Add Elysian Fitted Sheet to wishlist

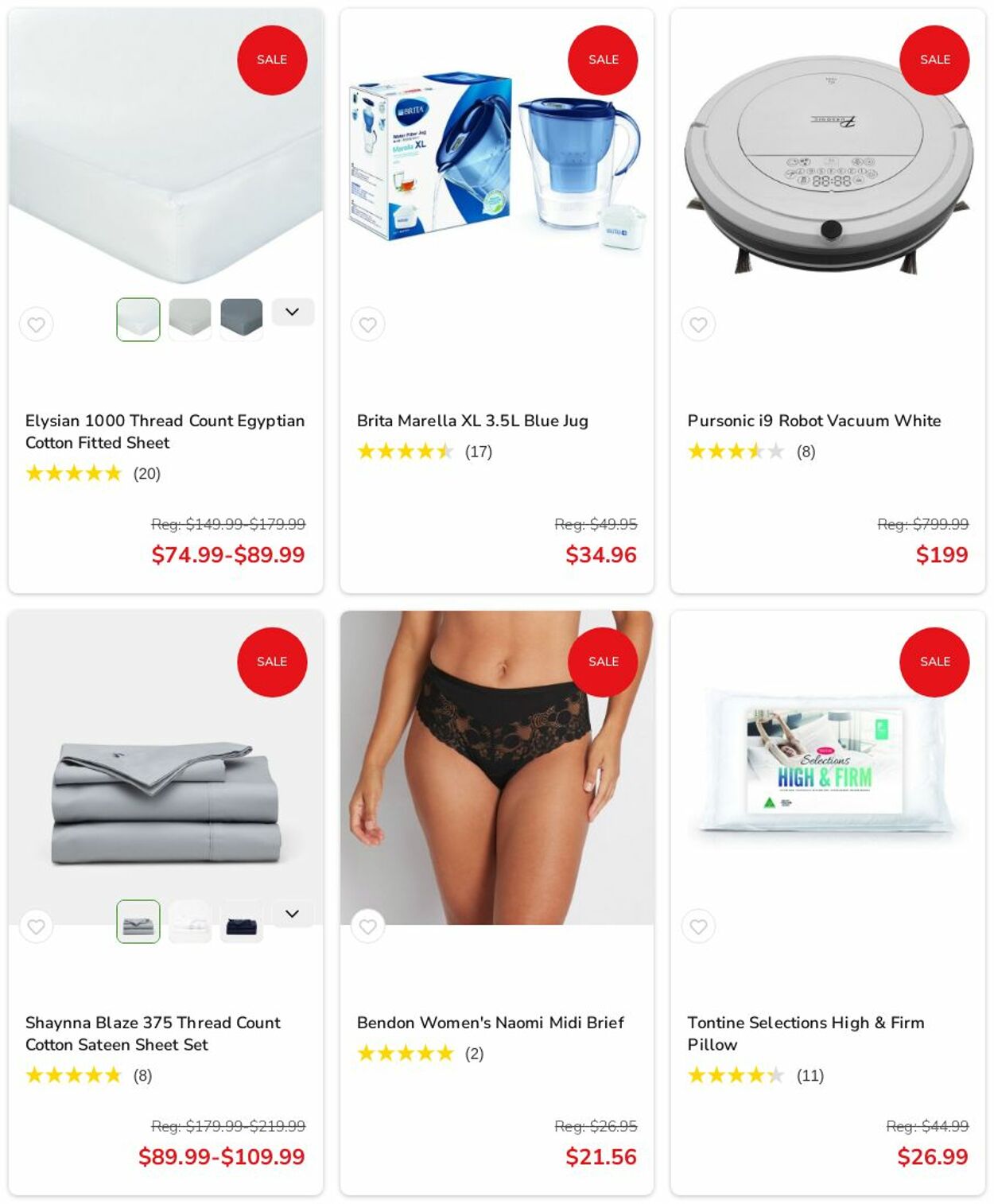coord(37,324)
